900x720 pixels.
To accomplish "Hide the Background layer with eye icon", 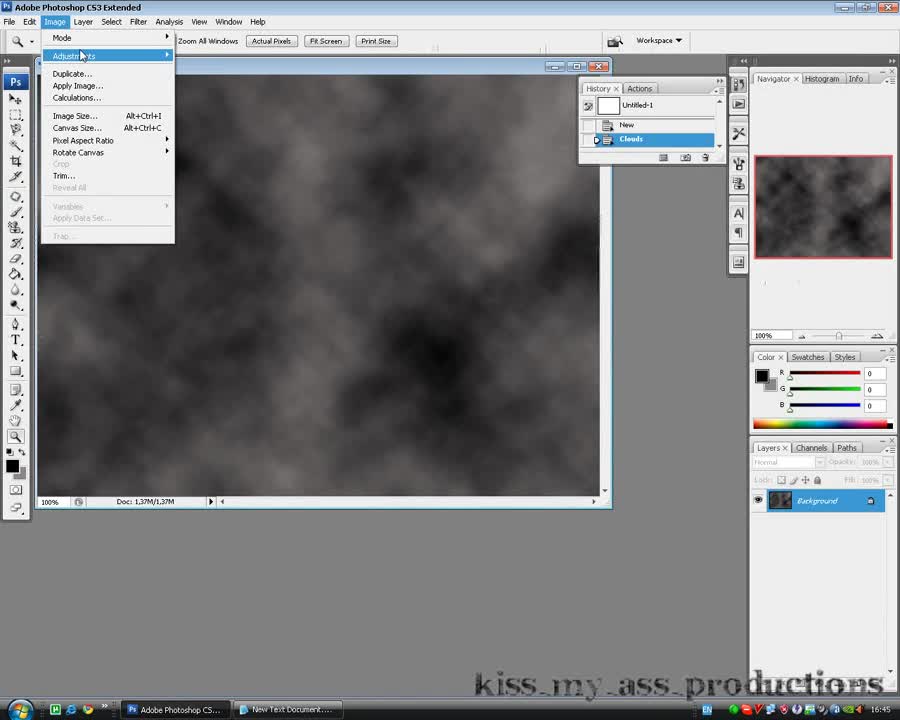I will pos(758,500).
